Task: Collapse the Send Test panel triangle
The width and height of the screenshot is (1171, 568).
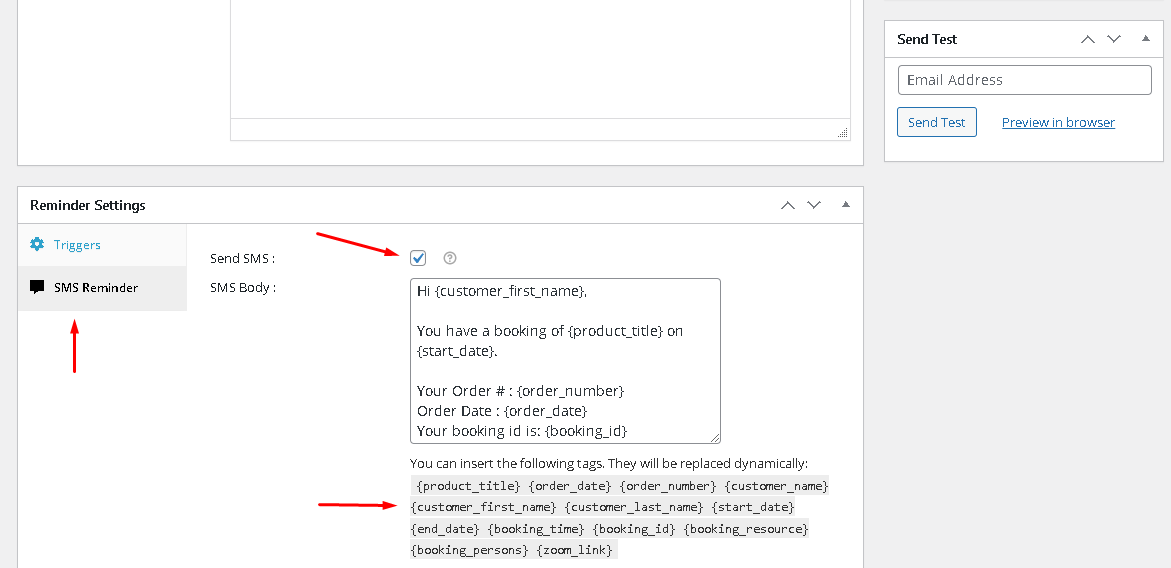Action: [1146, 38]
